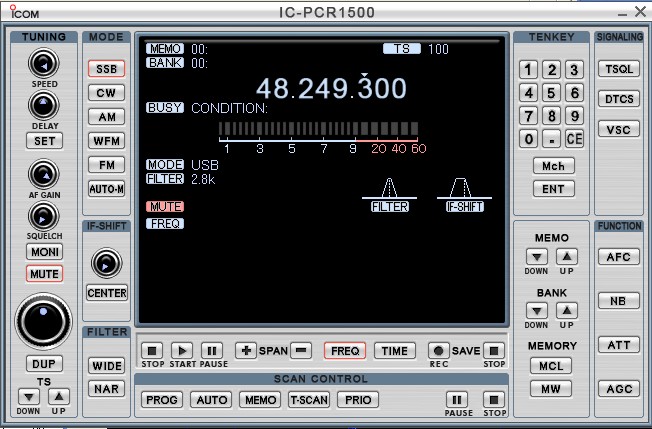Toggle the MONI monitor button
The height and width of the screenshot is (429, 652).
click(x=44, y=252)
